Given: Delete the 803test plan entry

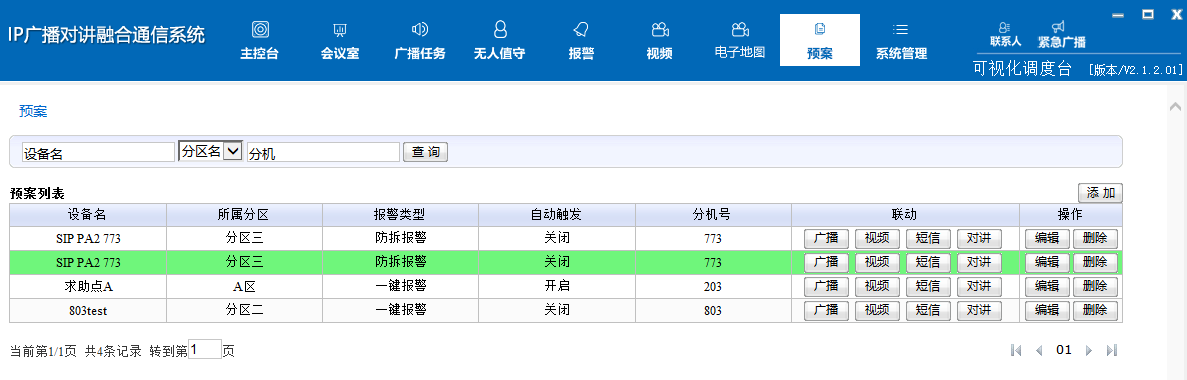Looking at the screenshot, I should point(1095,310).
